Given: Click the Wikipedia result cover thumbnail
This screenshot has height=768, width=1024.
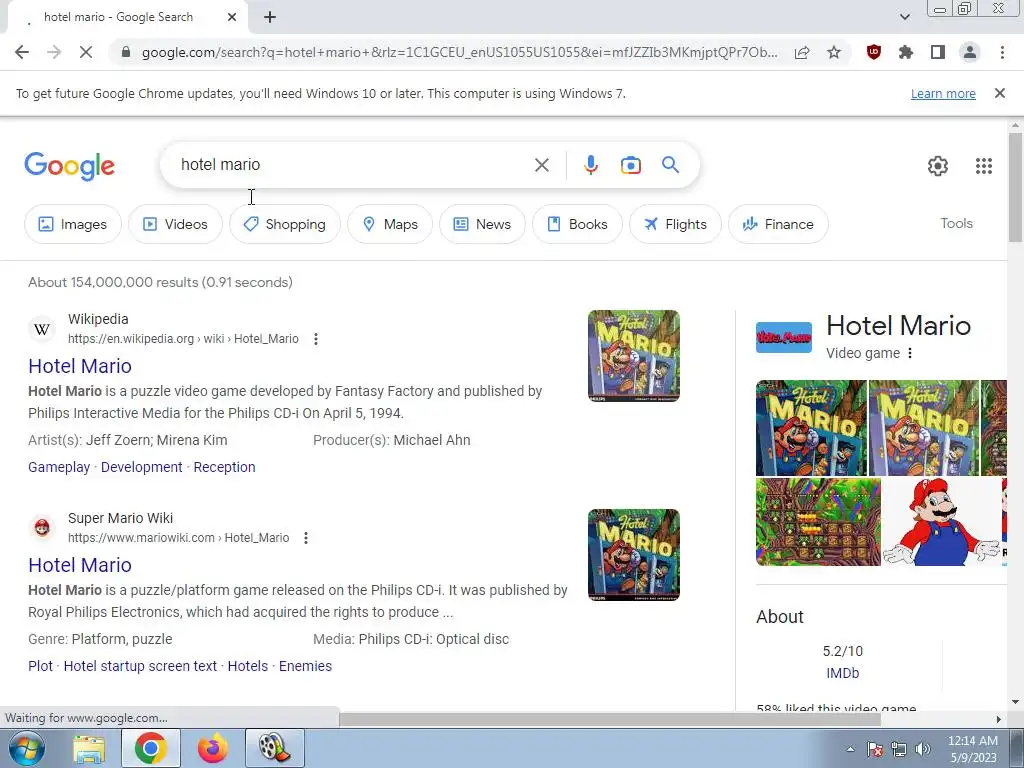Looking at the screenshot, I should click(633, 356).
